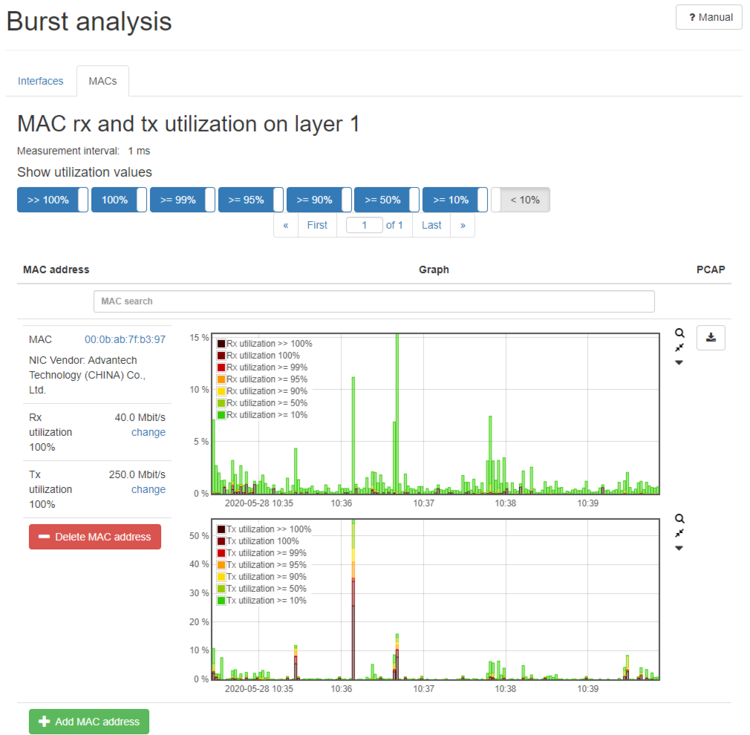Switch to the Interfaces tab
This screenshot has height=735, width=750.
[40, 81]
